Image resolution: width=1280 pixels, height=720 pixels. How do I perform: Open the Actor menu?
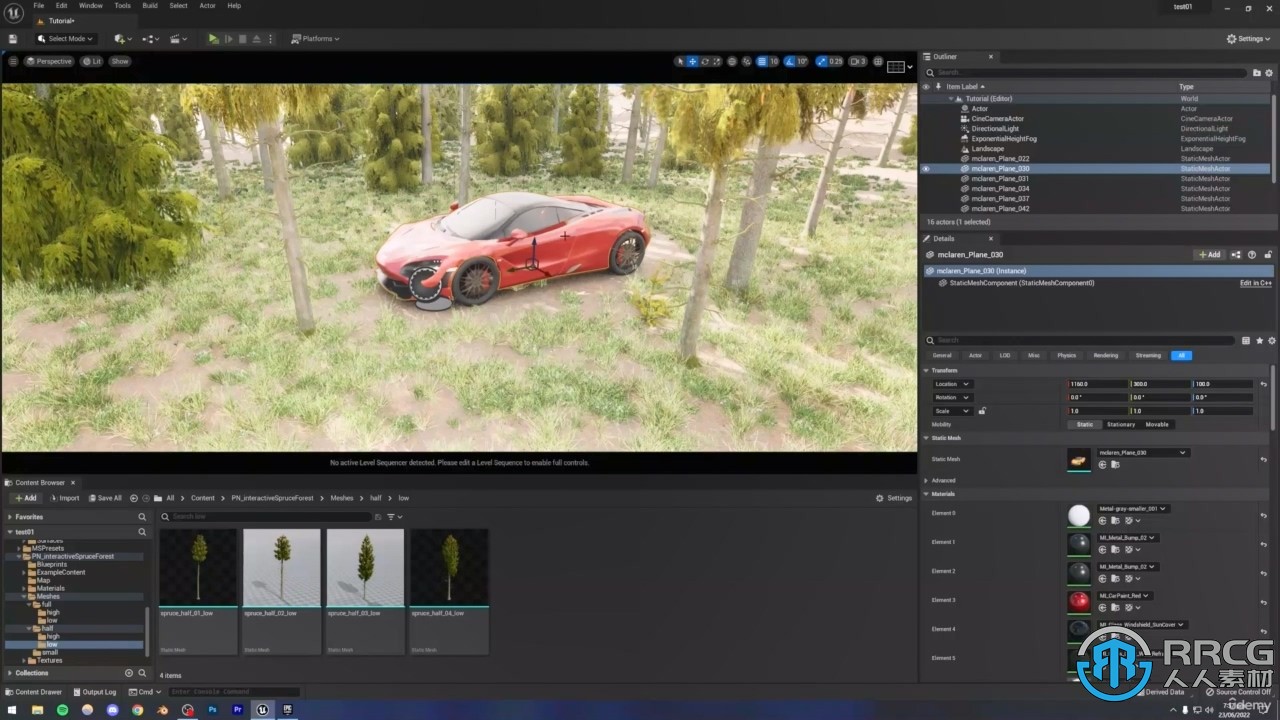pos(207,5)
